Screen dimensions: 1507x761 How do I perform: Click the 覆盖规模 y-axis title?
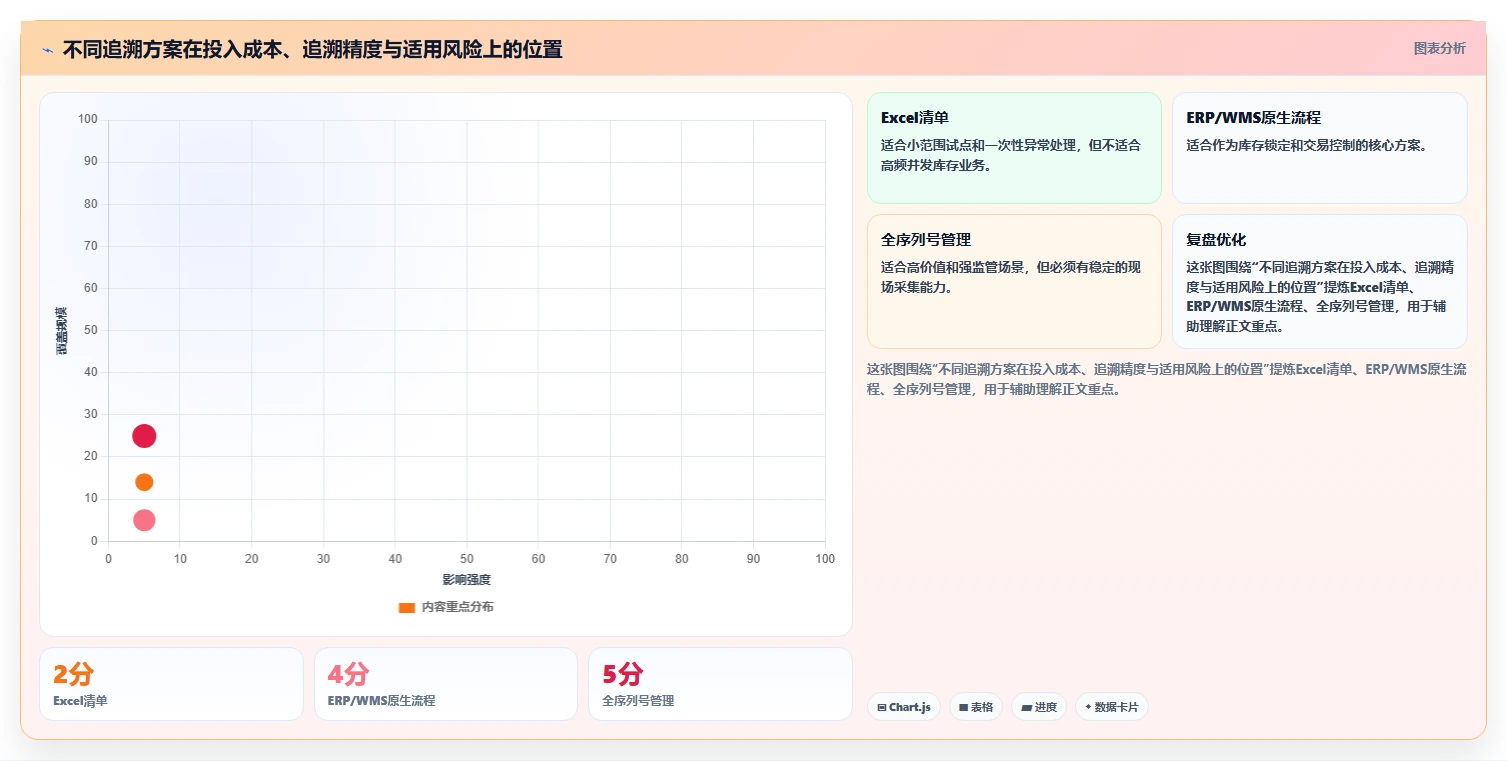[x=62, y=331]
